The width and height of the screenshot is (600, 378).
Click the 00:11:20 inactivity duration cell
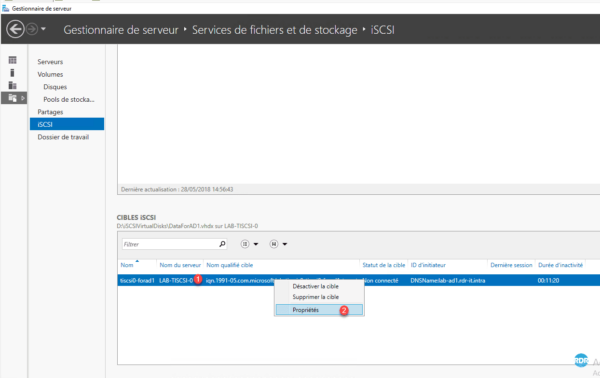548,280
